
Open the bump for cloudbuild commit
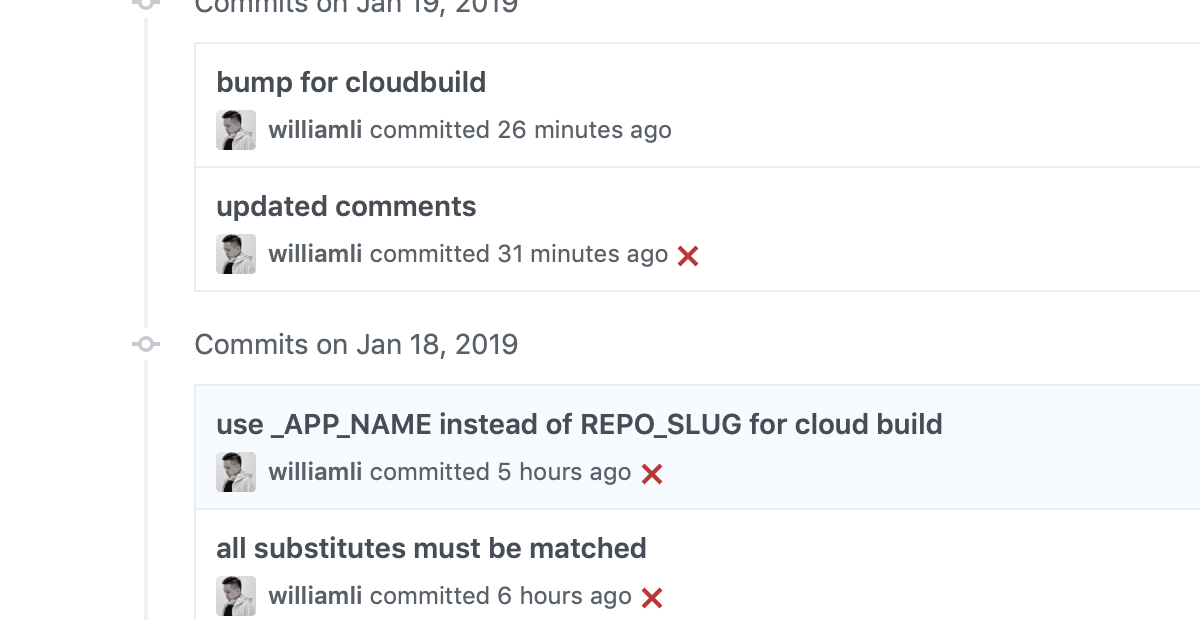351,82
